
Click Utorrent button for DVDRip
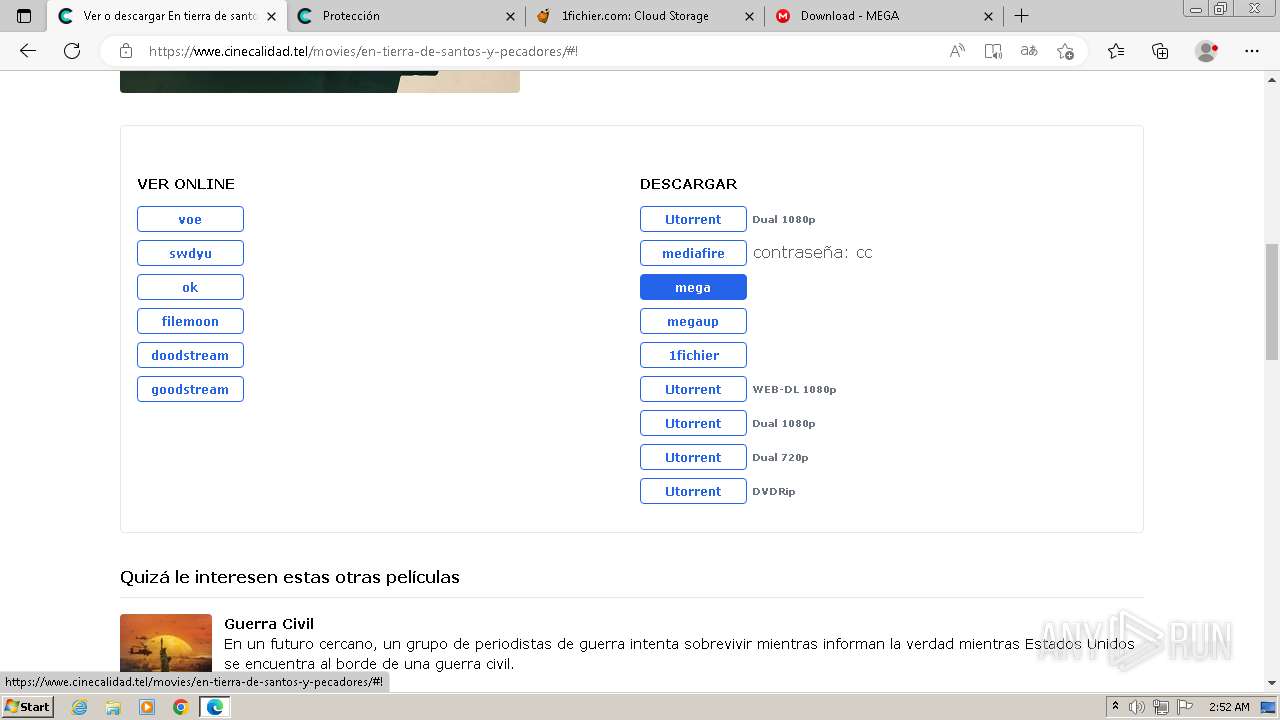click(x=693, y=491)
